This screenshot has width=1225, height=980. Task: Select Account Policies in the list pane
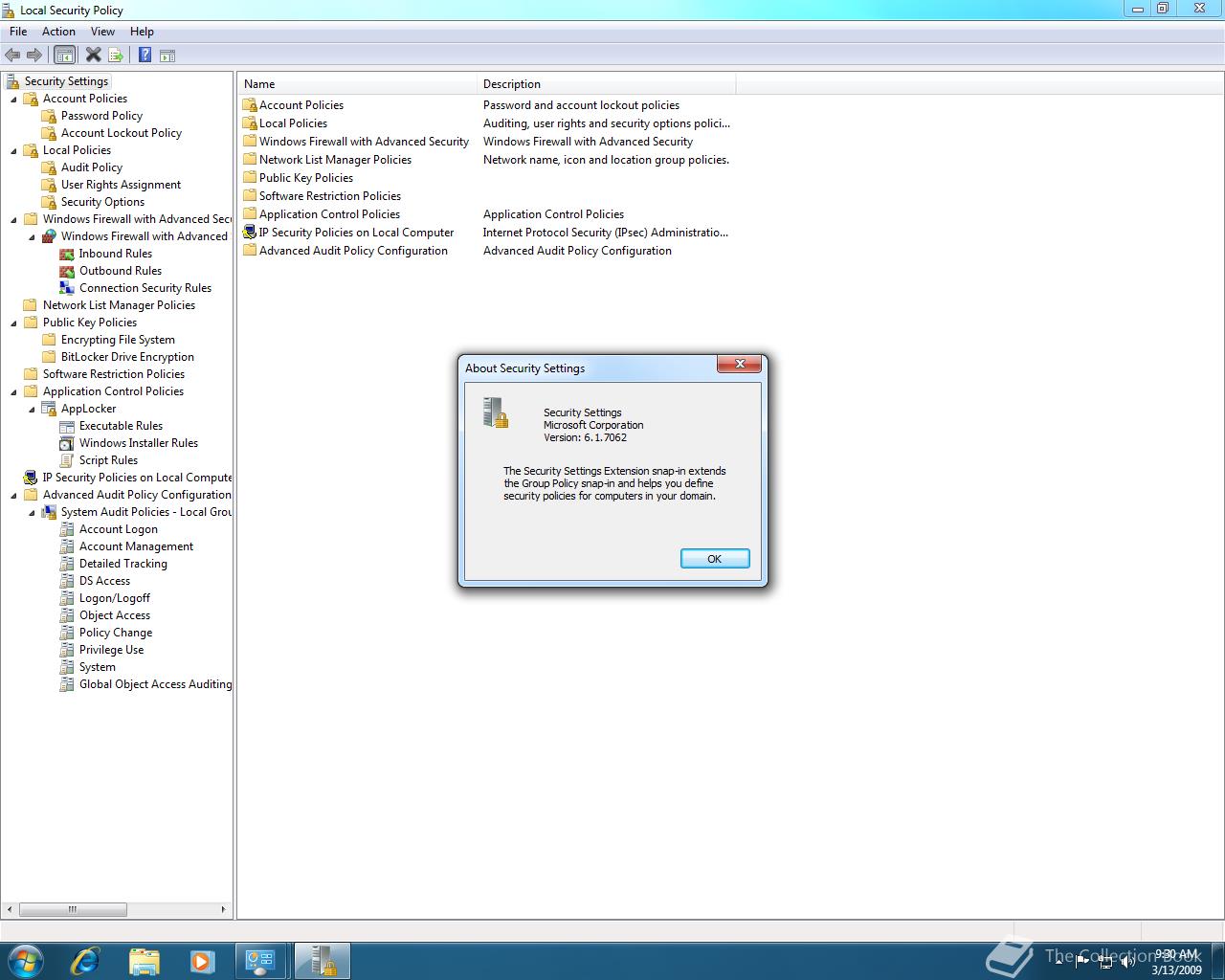tap(301, 105)
